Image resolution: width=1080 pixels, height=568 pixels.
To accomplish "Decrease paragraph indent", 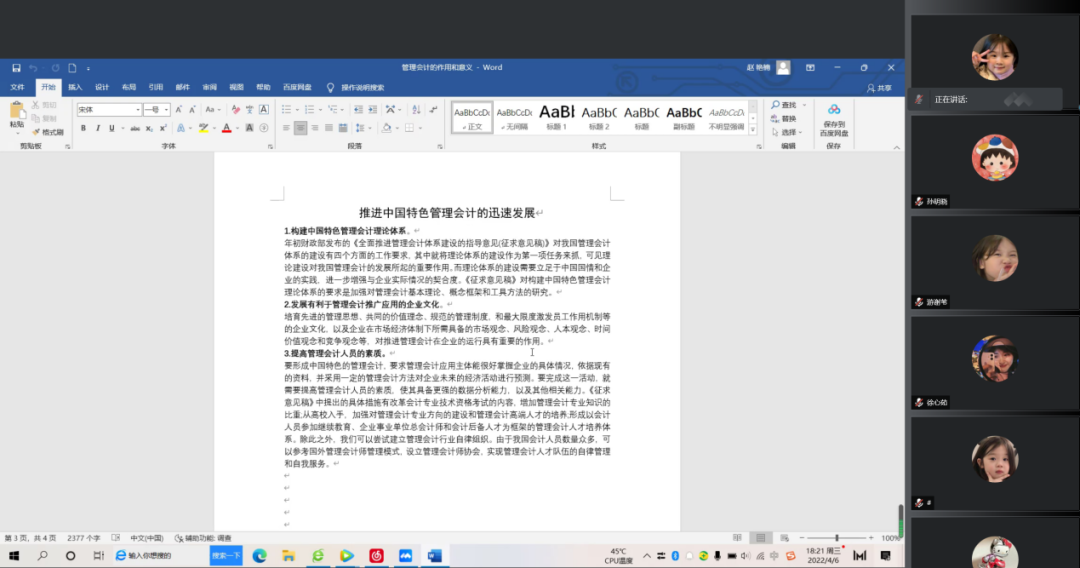I will click(358, 109).
